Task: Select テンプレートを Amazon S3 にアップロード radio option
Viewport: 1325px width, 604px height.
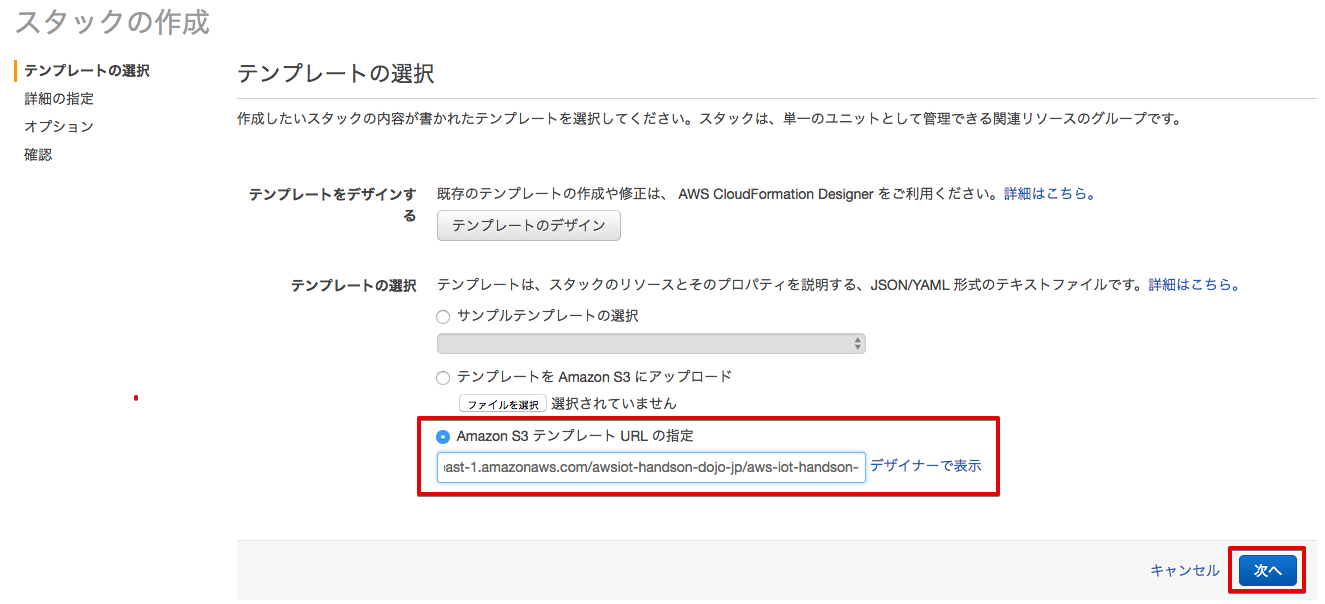Action: click(x=443, y=378)
